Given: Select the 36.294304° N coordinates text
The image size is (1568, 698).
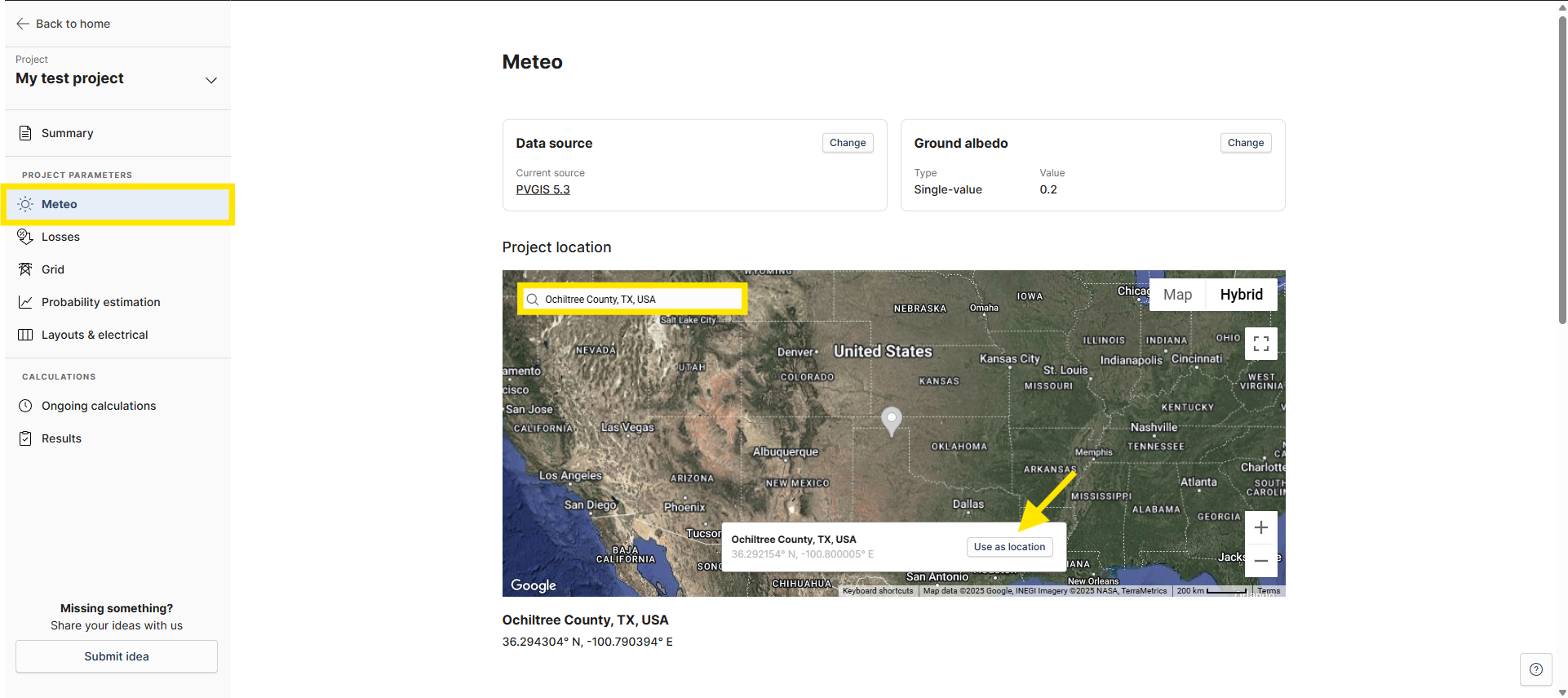Looking at the screenshot, I should click(x=587, y=642).
